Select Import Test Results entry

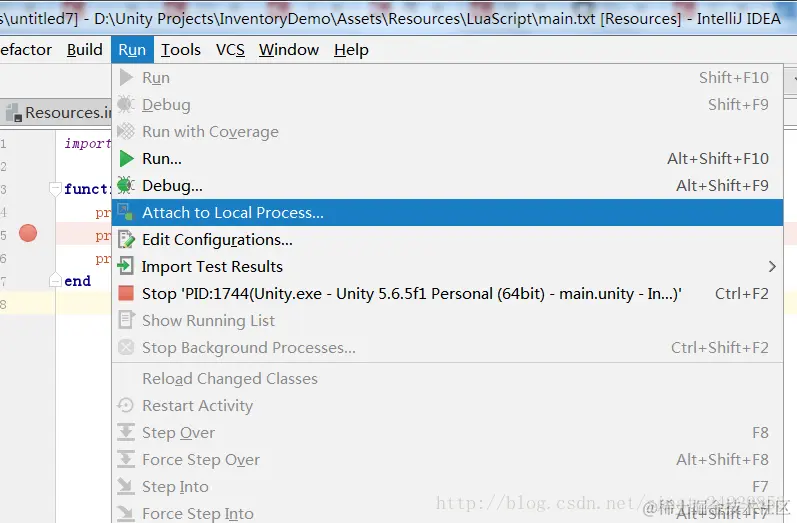point(447,266)
